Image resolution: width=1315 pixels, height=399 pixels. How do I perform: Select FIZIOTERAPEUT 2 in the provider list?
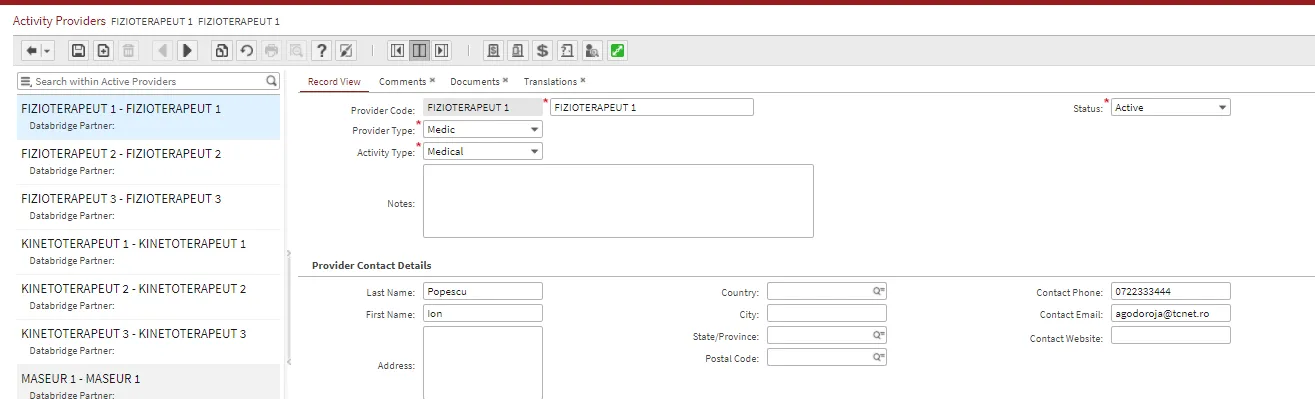click(x=149, y=162)
